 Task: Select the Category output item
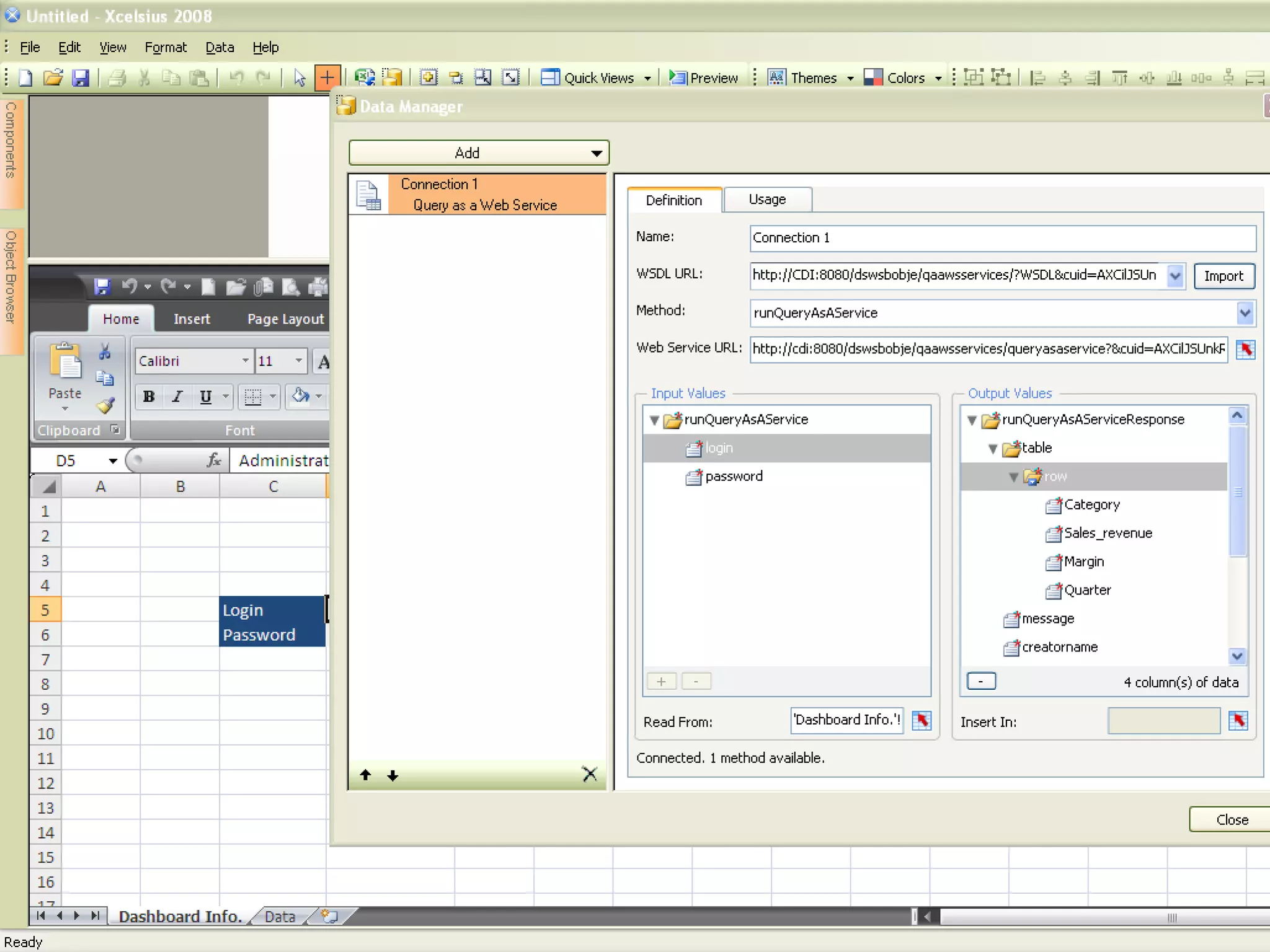point(1091,505)
